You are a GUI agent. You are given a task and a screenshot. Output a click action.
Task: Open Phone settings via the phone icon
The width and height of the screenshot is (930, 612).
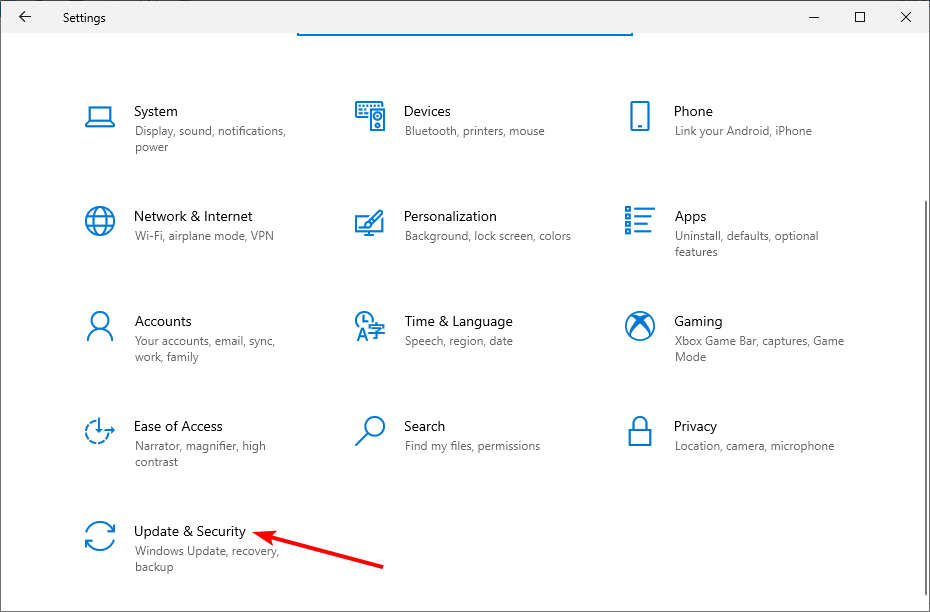tap(640, 116)
